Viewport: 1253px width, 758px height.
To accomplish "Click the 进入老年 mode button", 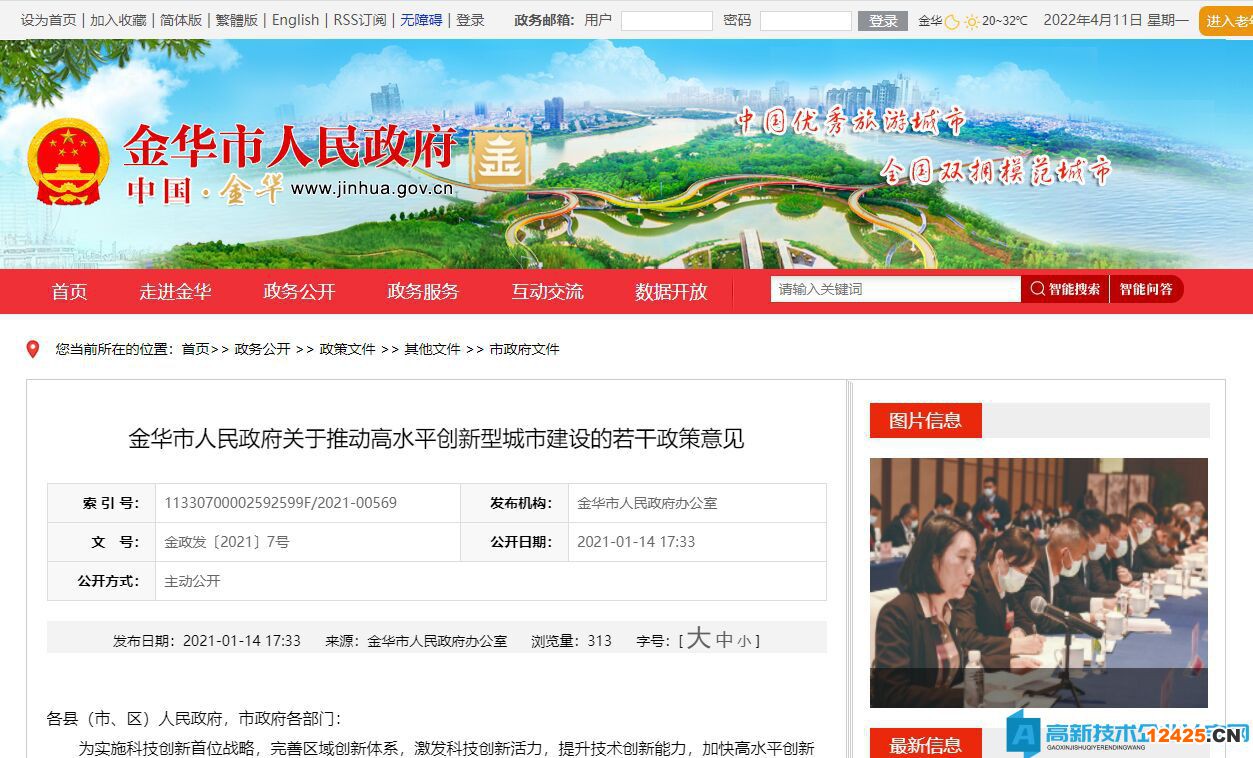I will pos(1226,21).
